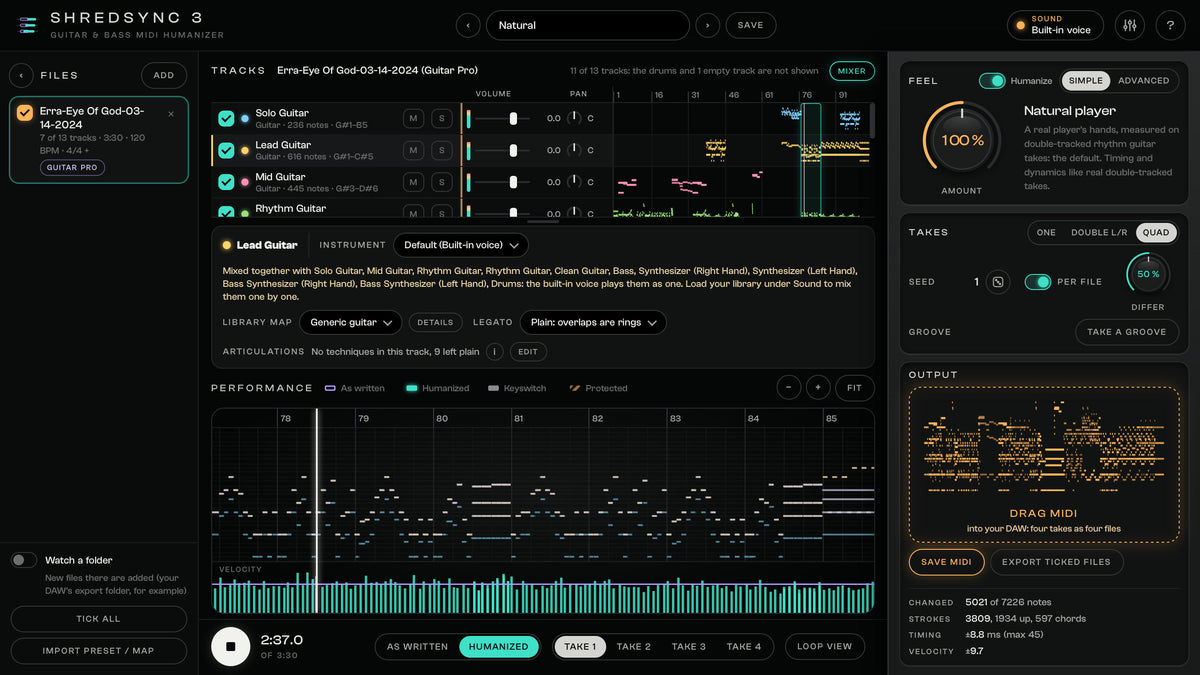Untick the Erra-Eye Of God file checkbox
The image size is (1200, 675).
(x=25, y=113)
